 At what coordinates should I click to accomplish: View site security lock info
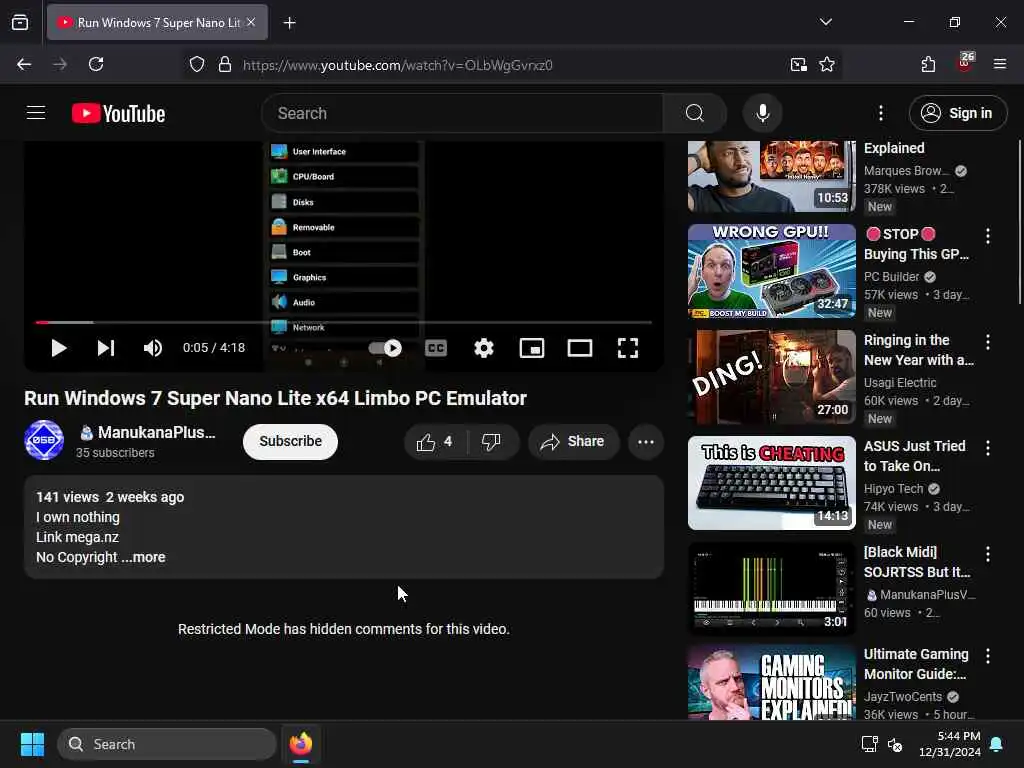coord(225,65)
